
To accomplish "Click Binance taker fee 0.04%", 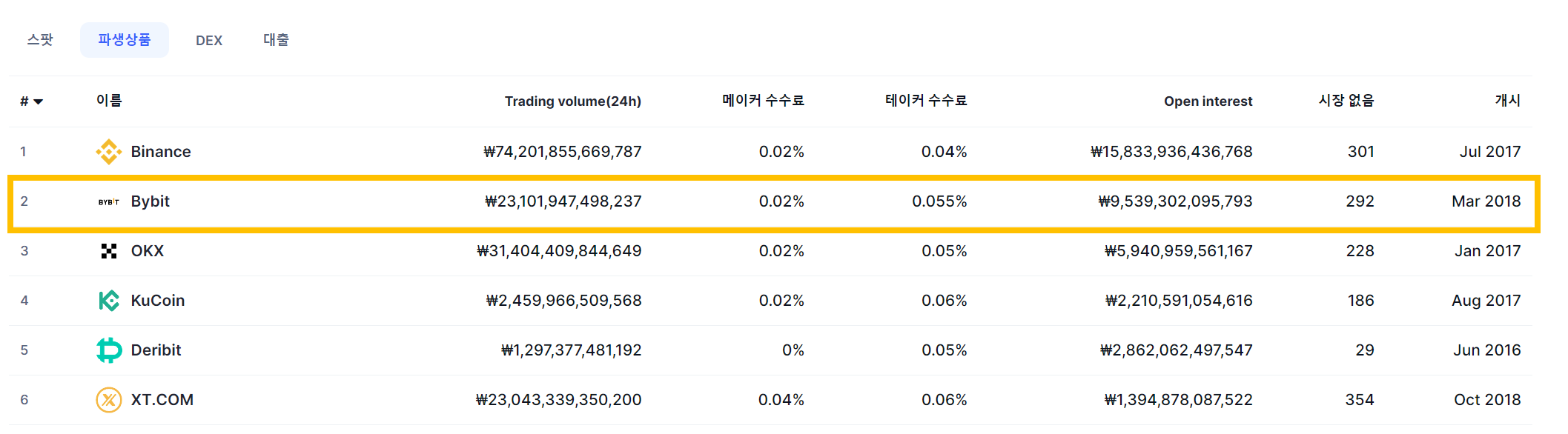I will (x=945, y=152).
